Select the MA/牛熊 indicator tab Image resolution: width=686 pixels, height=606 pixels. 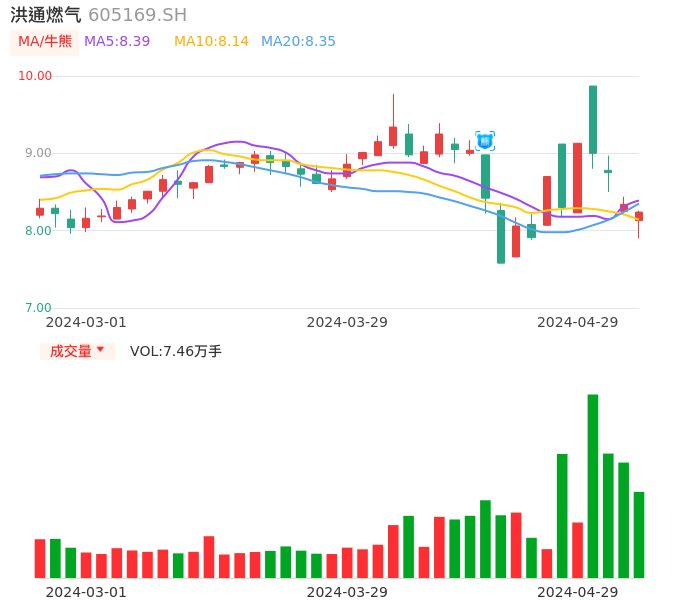click(x=45, y=42)
